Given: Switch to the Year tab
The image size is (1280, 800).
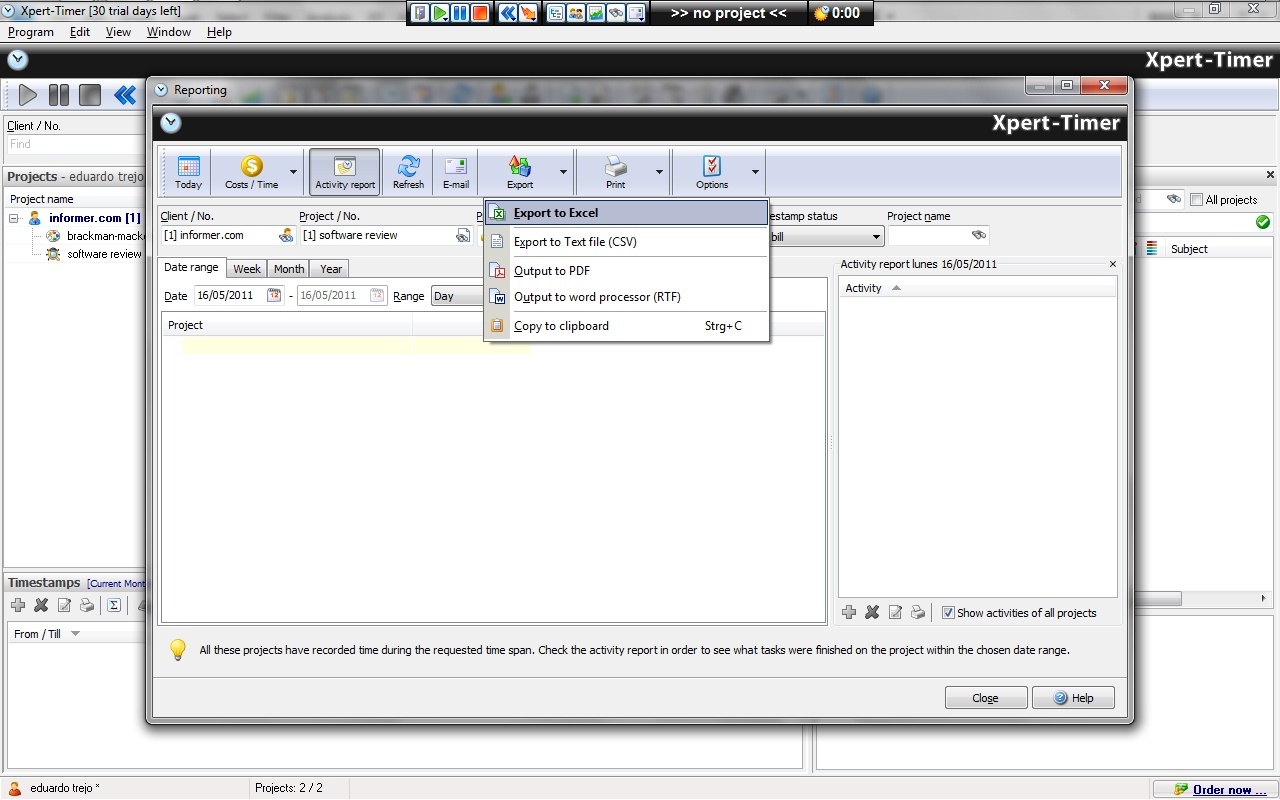Looking at the screenshot, I should click(331, 269).
